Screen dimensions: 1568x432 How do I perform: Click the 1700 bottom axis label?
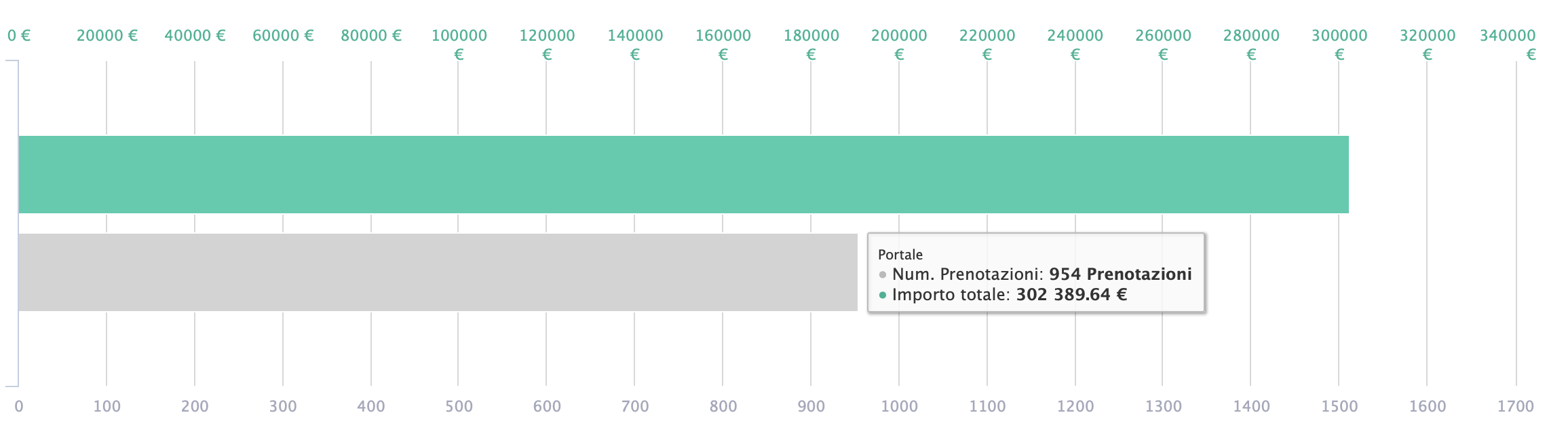click(x=1516, y=406)
